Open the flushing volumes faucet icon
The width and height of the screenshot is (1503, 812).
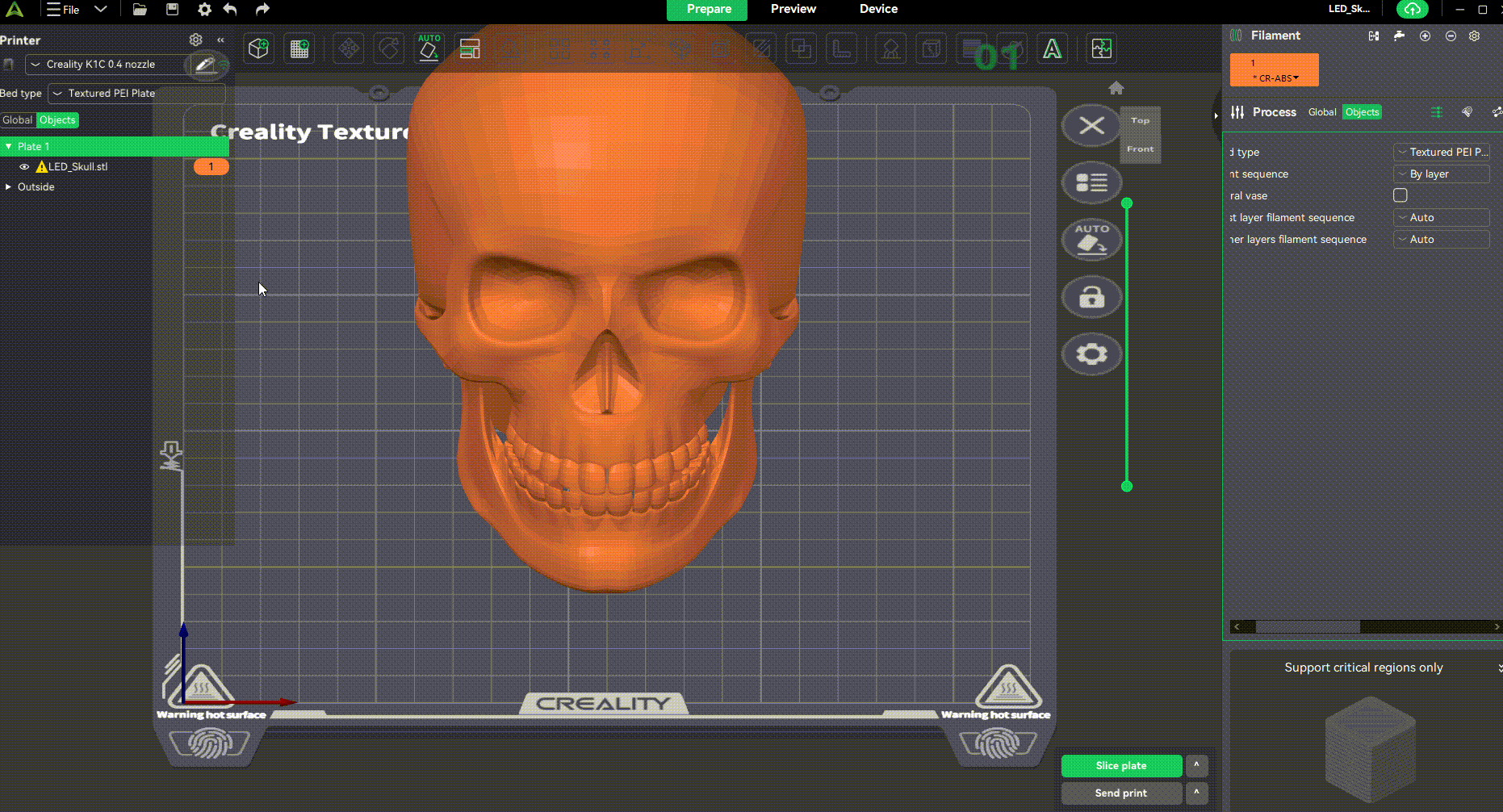1400,36
